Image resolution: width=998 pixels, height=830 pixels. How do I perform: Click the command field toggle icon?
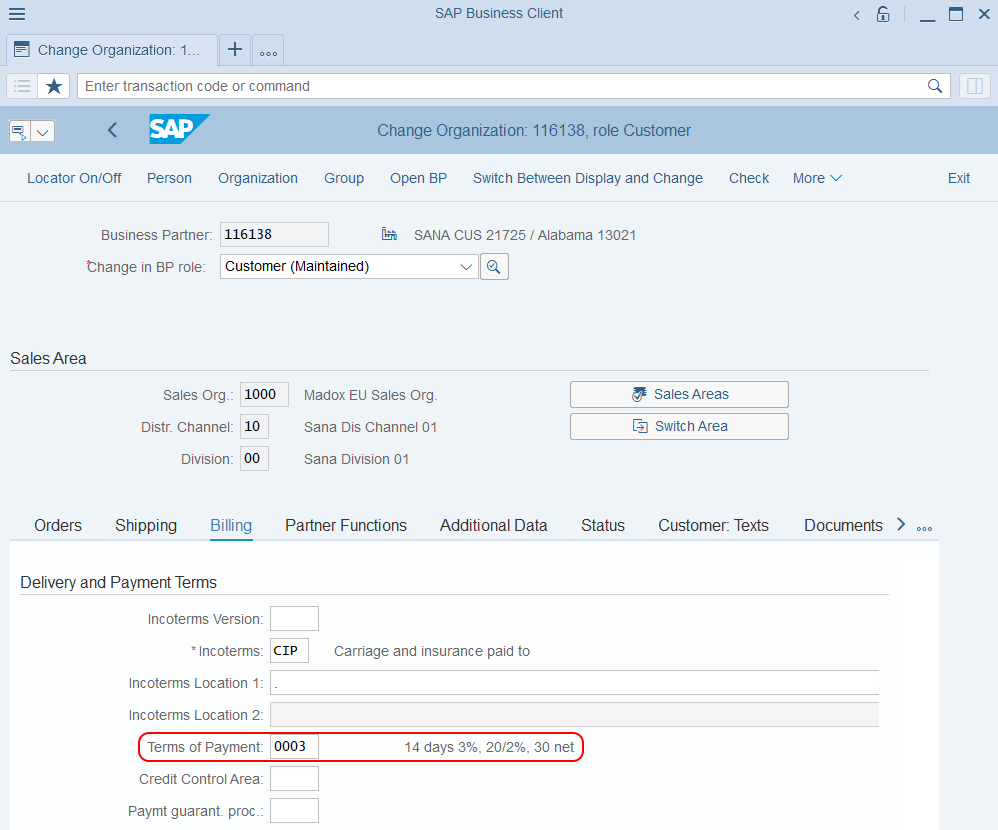tap(19, 132)
